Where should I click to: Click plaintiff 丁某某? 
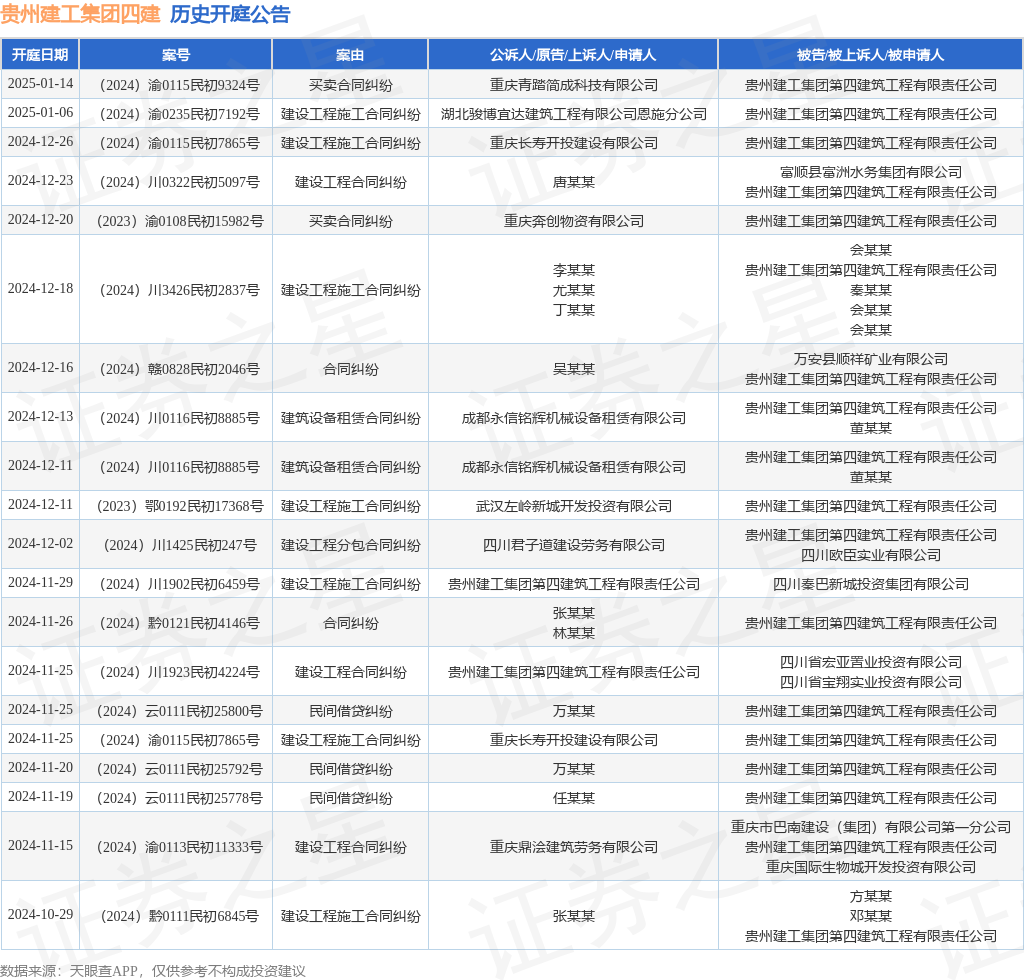click(x=573, y=310)
